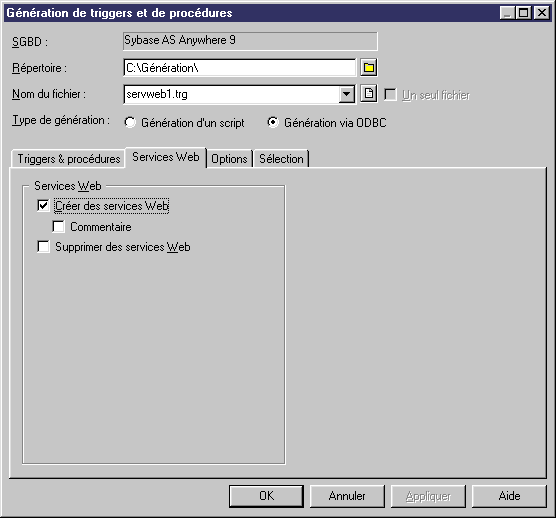Viewport: 556px width, 518px height.
Task: Tick Supprimer des services Web checkbox
Action: 43,247
